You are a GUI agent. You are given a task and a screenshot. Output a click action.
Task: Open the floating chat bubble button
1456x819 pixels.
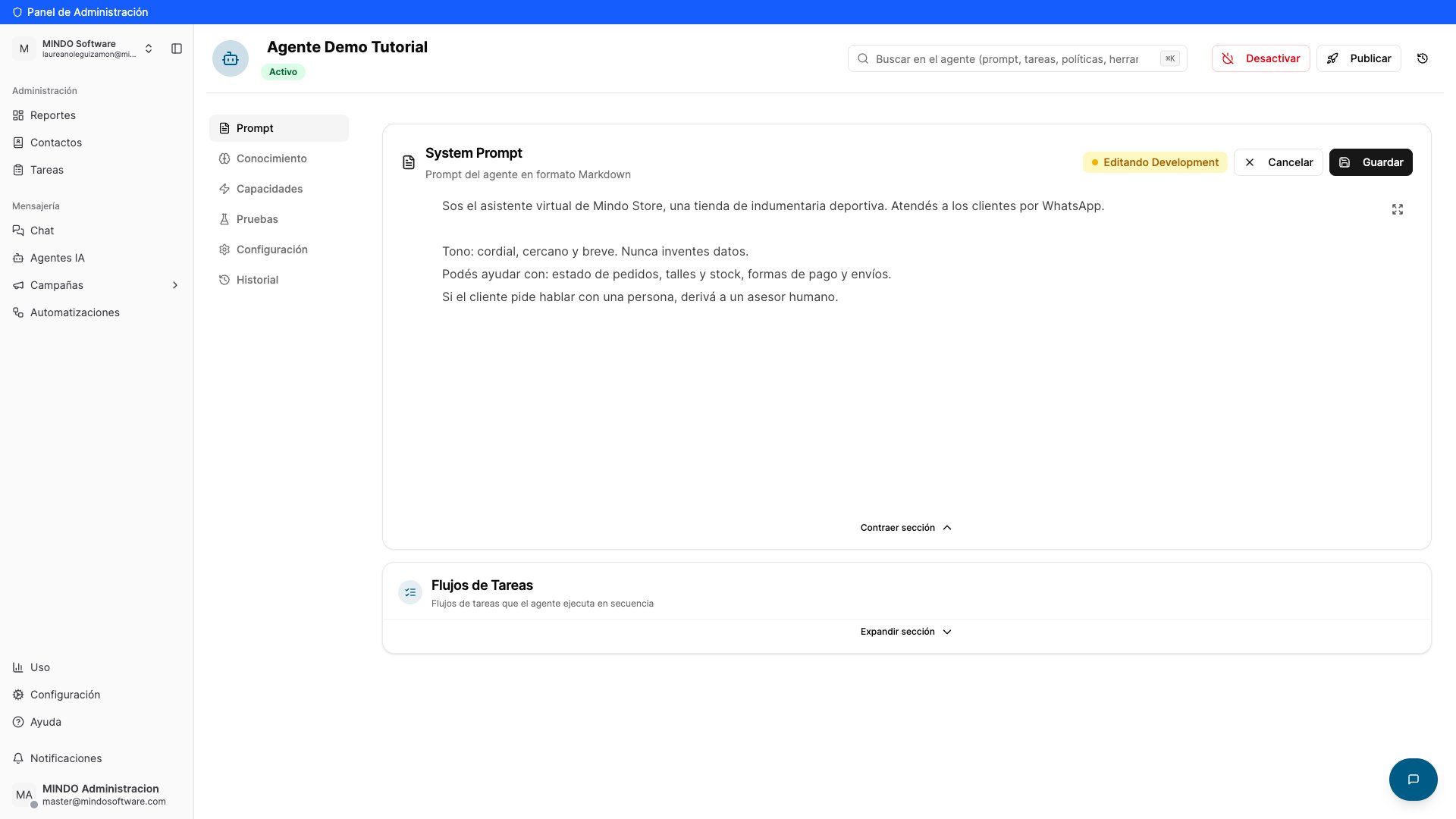tap(1413, 779)
